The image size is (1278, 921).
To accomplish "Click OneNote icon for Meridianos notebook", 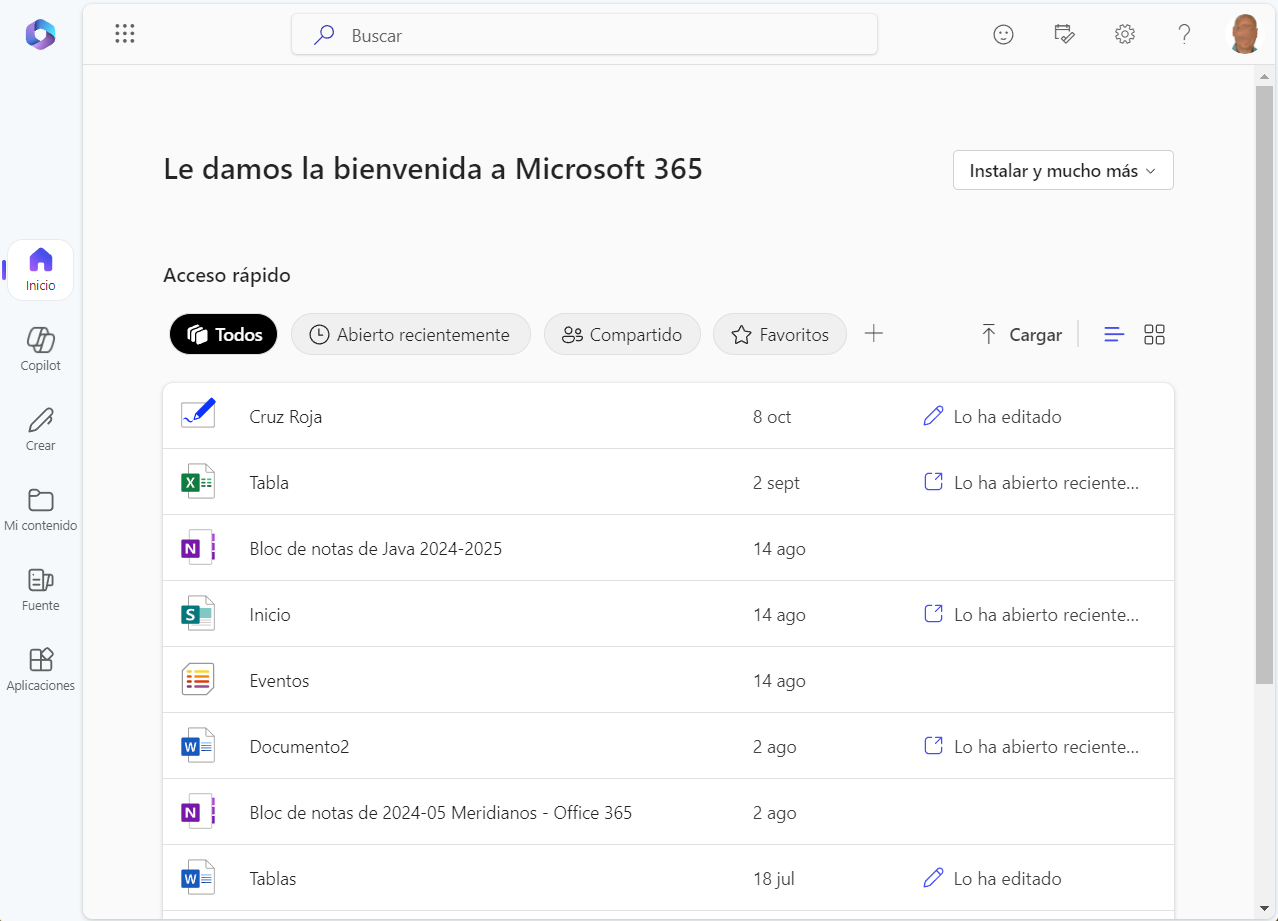I will click(x=198, y=812).
